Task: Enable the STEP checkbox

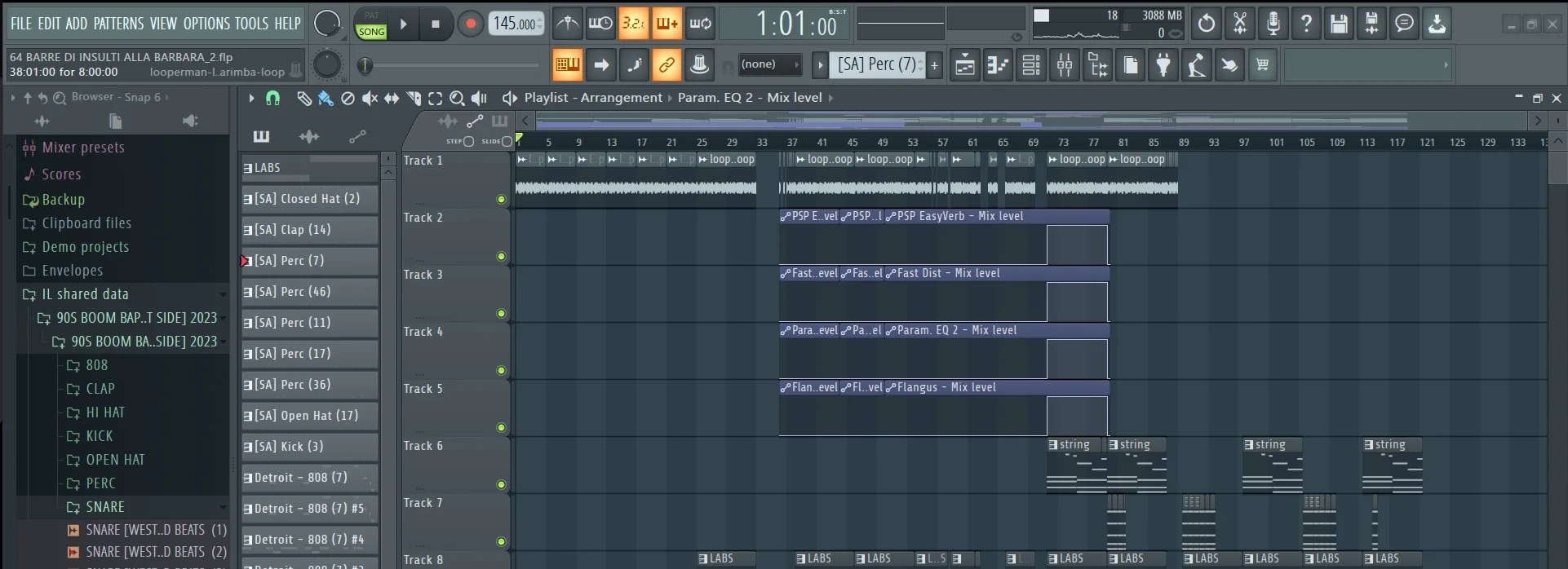Action: pyautogui.click(x=468, y=141)
